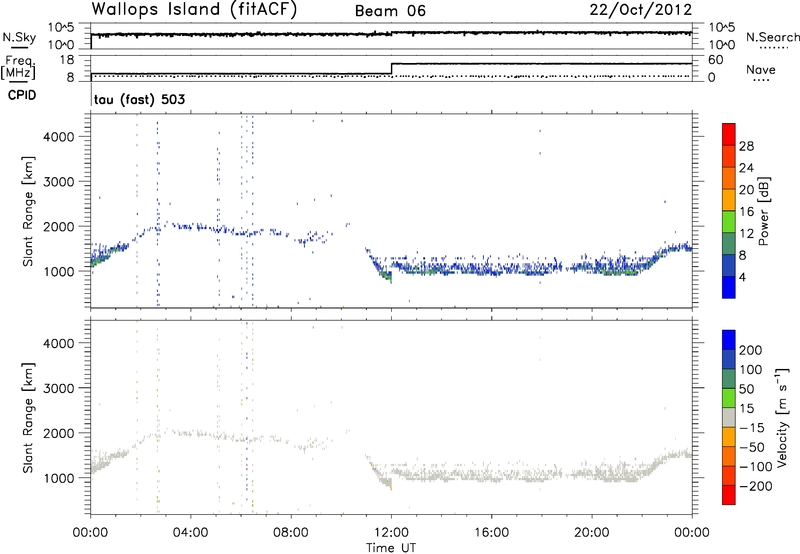Select the "N.Sky" legend label

tap(19, 37)
